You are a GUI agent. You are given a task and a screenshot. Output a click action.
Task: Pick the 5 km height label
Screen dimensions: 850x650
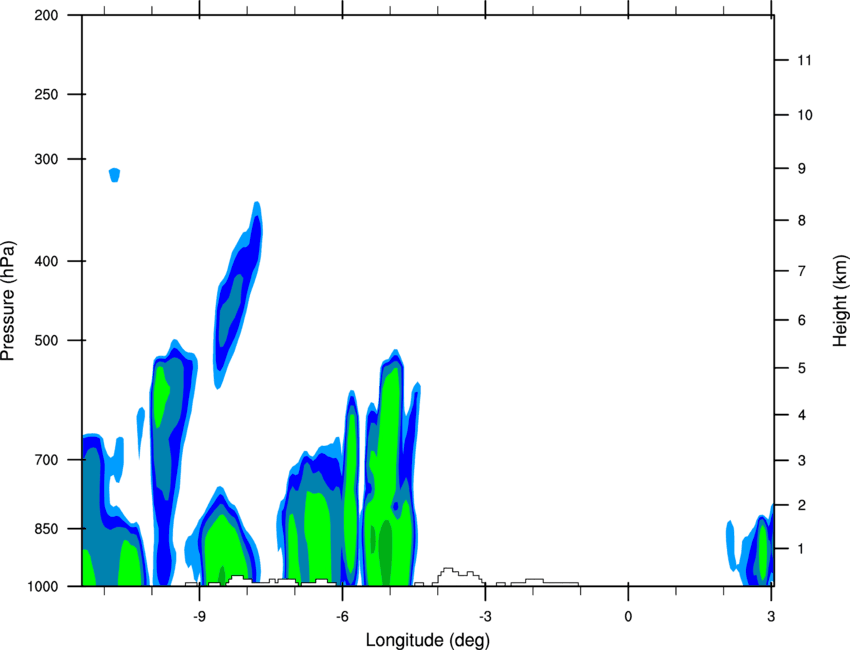pyautogui.click(x=801, y=368)
